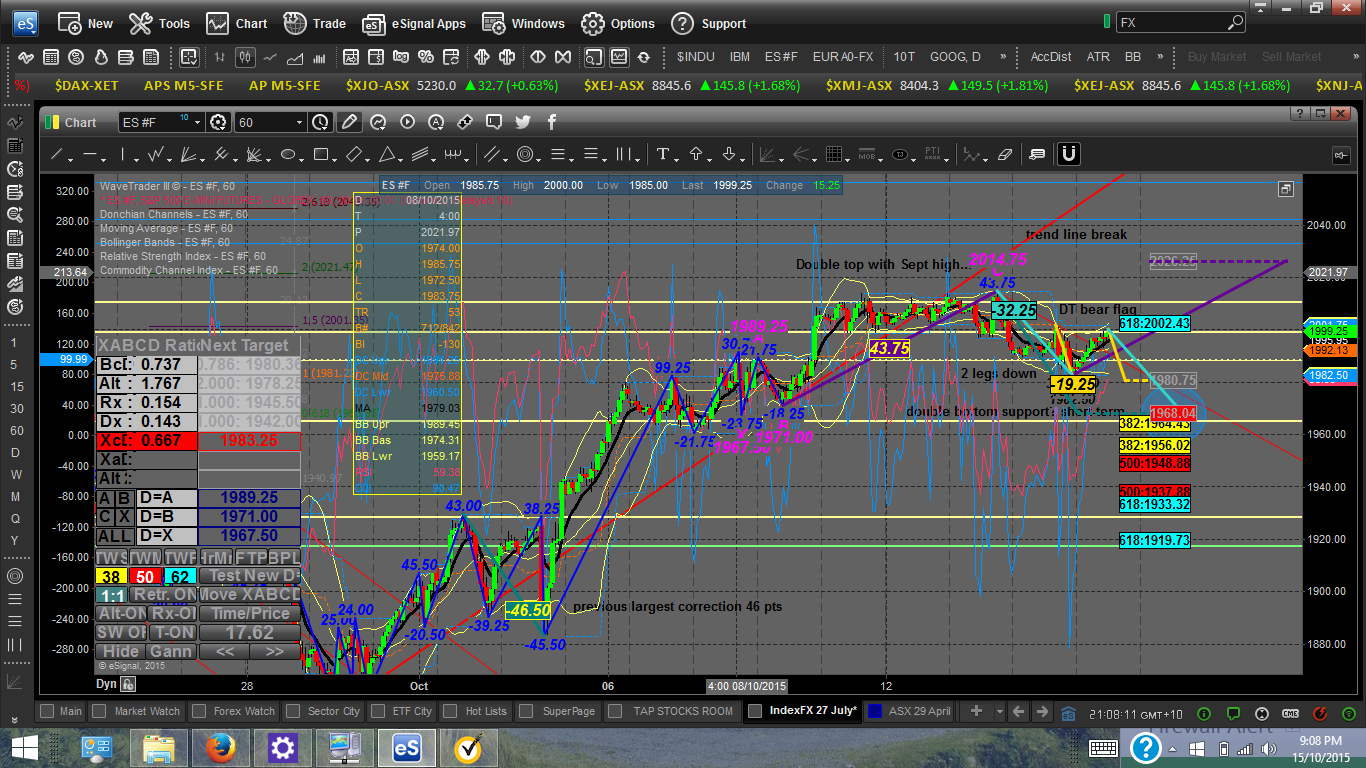
Task: Click the Hide button in WaveTrader panel
Action: (x=121, y=651)
